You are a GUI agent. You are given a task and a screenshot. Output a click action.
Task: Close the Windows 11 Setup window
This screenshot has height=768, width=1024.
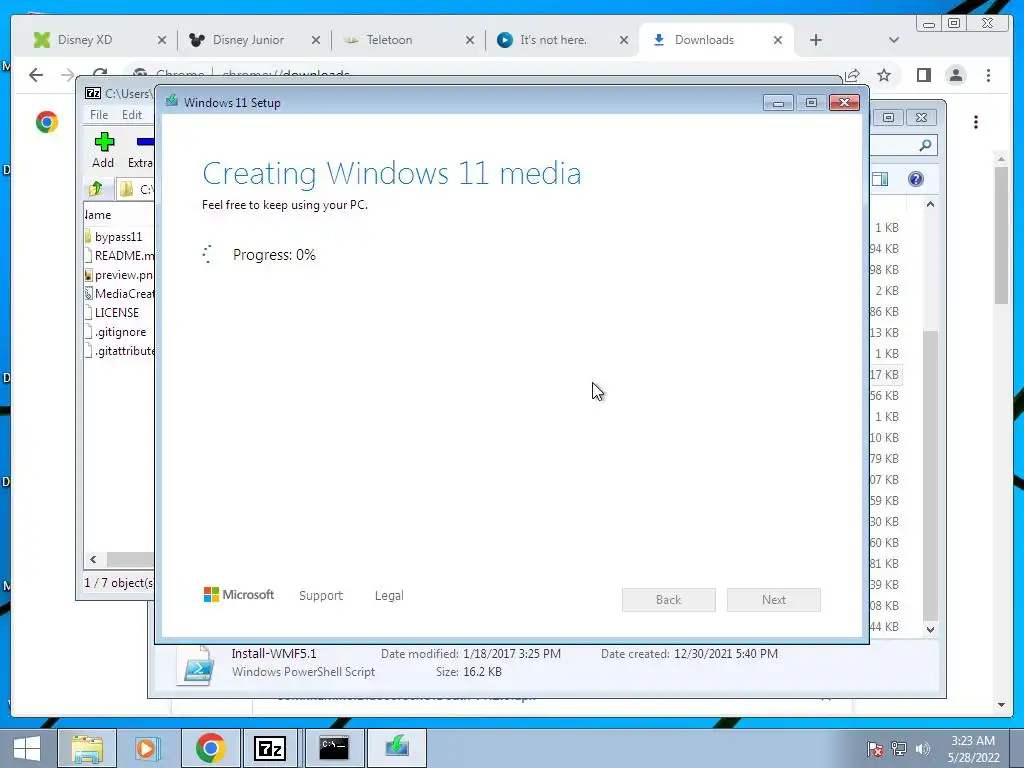click(x=844, y=103)
